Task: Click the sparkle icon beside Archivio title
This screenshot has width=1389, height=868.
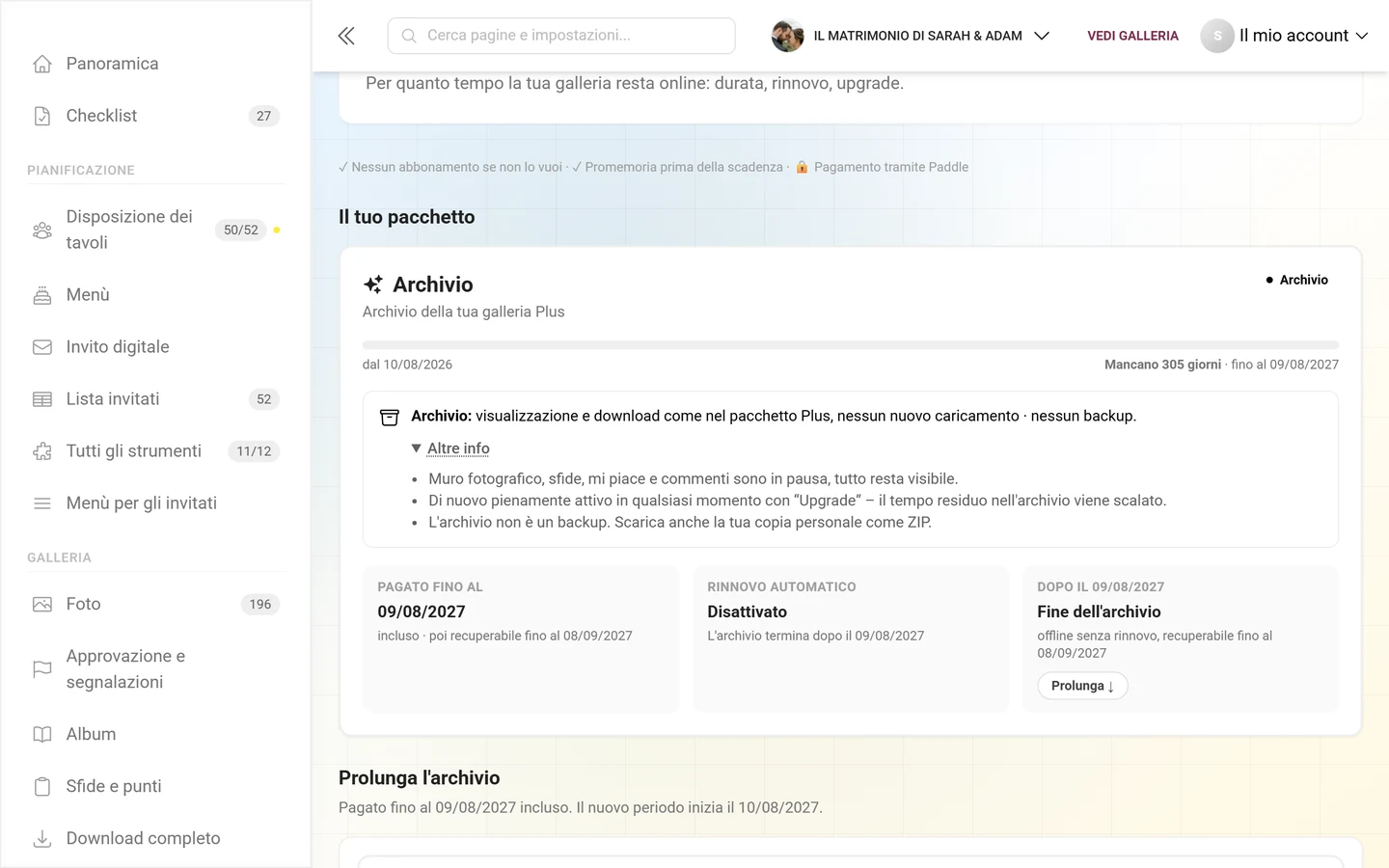Action: coord(373,285)
